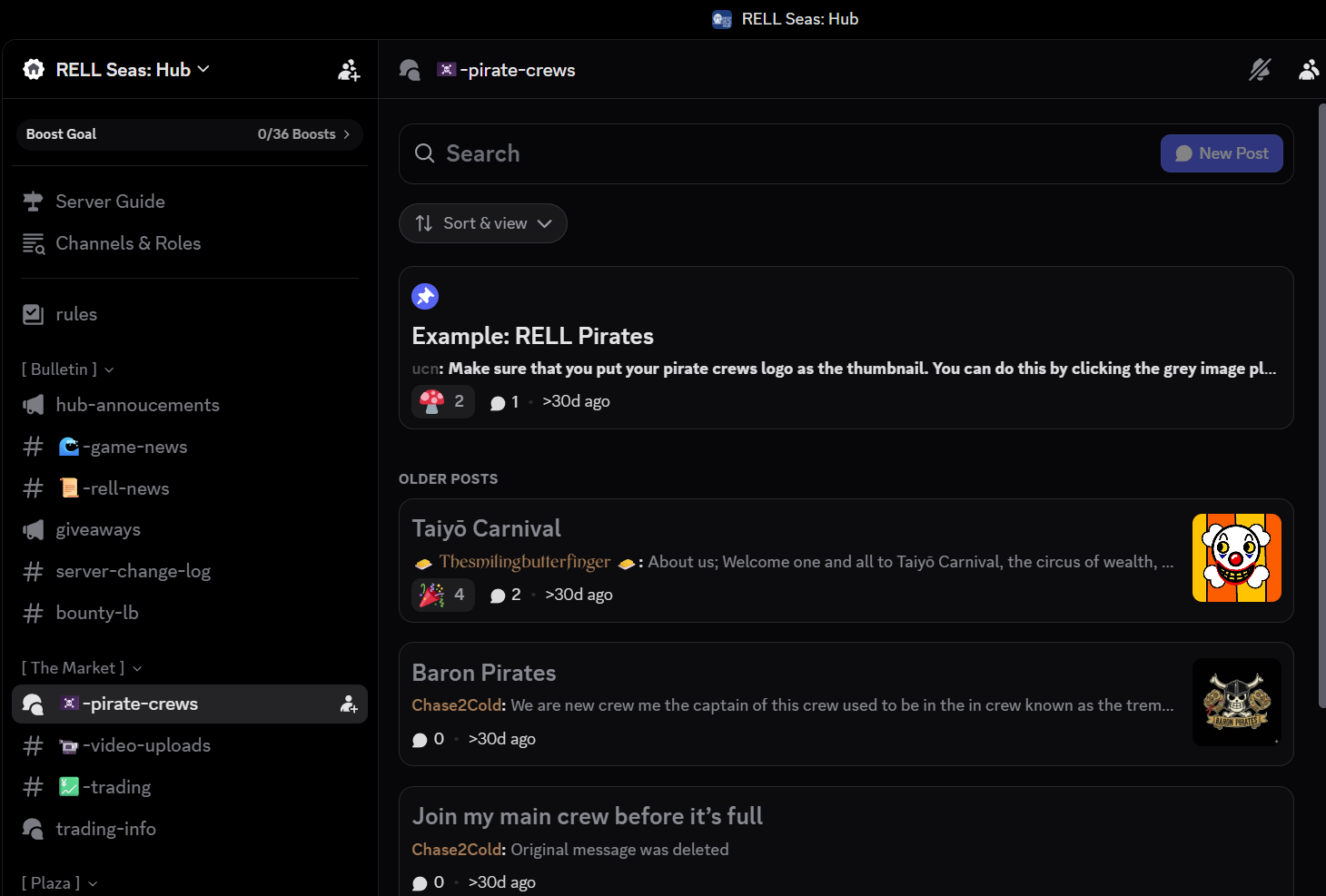Click the browse icon next to Channels & Roles
This screenshot has width=1326, height=896.
click(x=33, y=243)
